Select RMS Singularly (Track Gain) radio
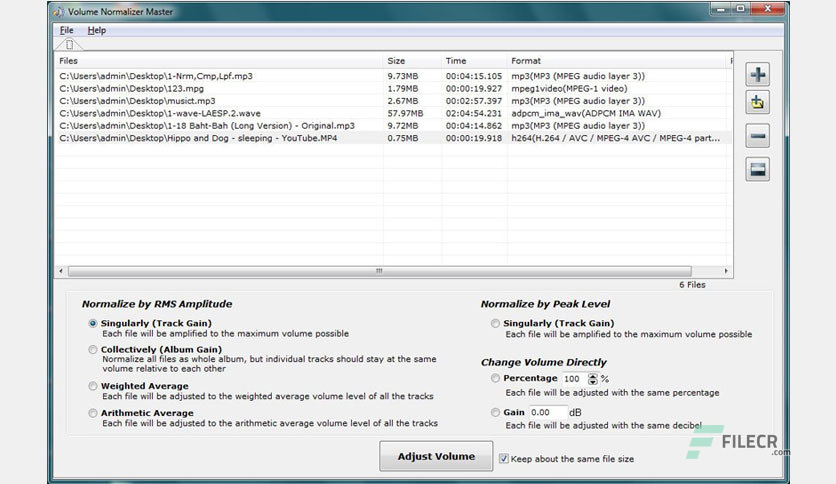Viewport: 836px width, 484px height. 93,323
